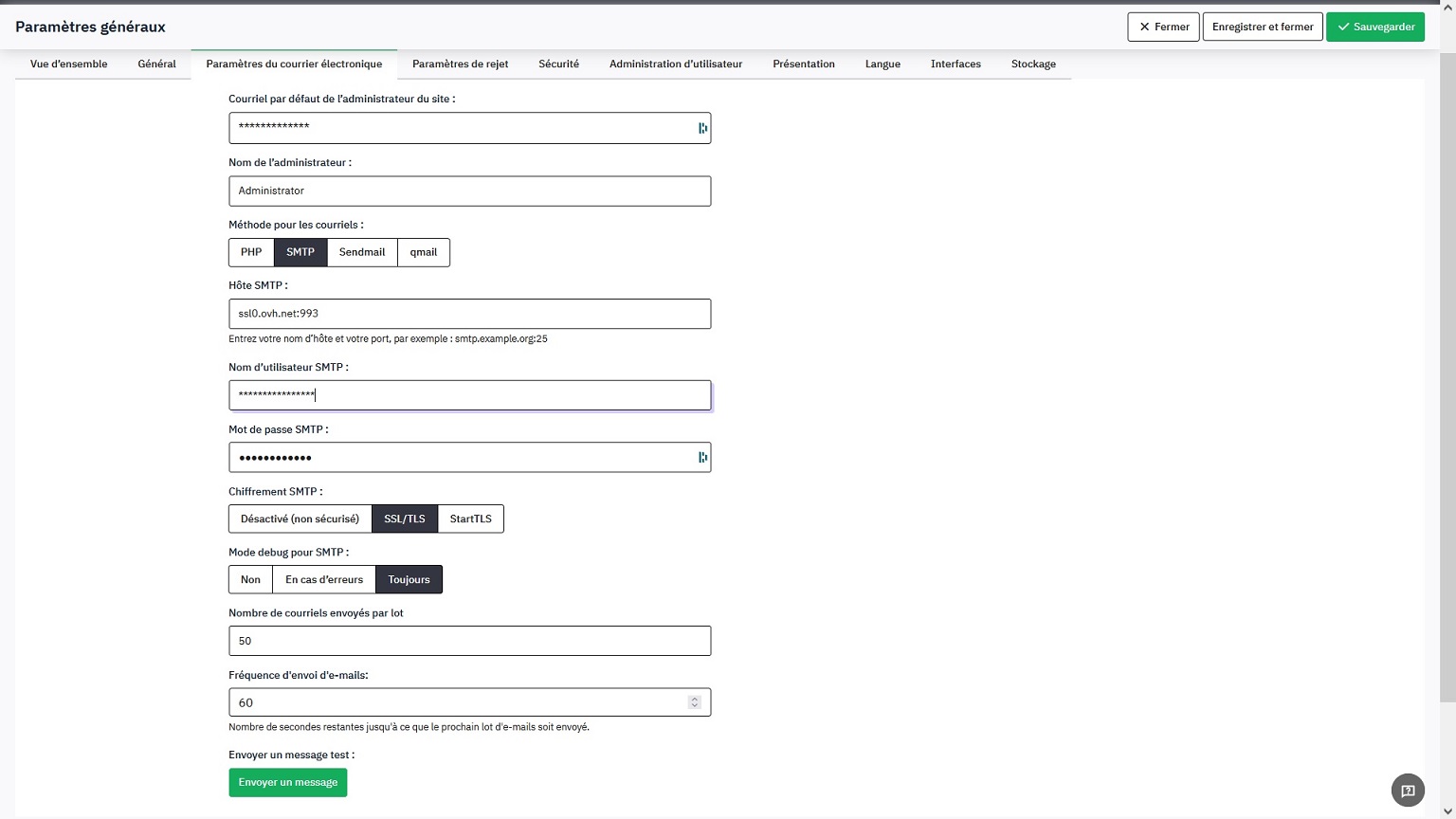Image resolution: width=1456 pixels, height=819 pixels.
Task: Set SMTP encryption to StartTLS
Action: tap(470, 519)
